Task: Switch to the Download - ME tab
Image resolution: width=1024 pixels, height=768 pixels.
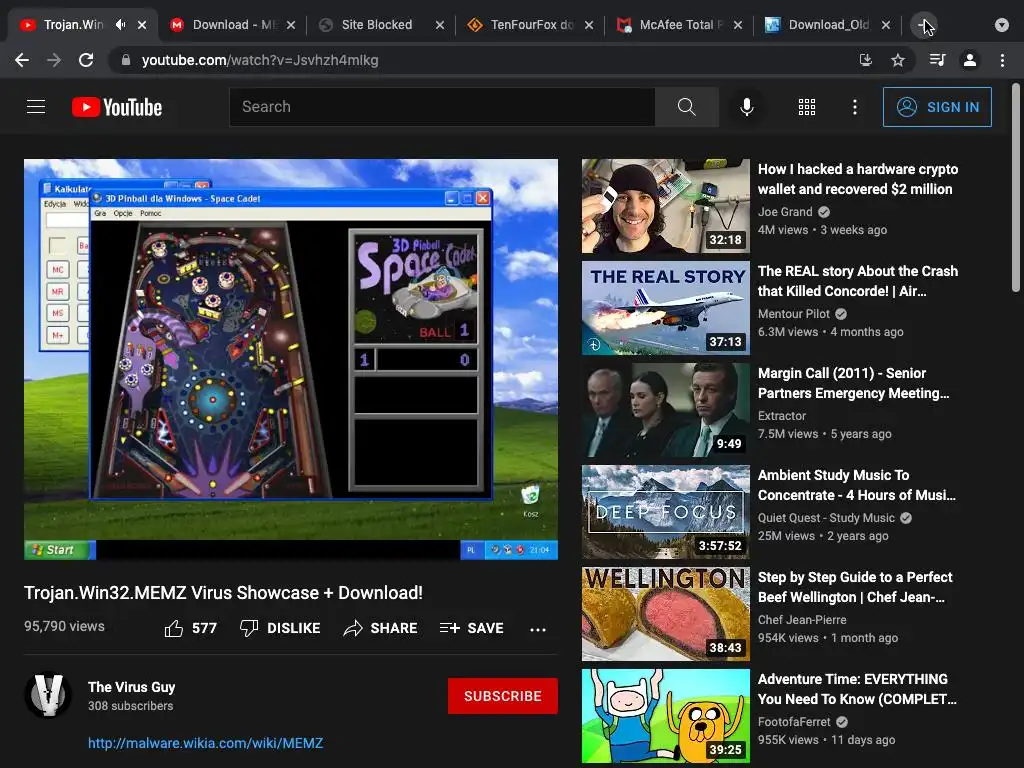Action: click(232, 25)
